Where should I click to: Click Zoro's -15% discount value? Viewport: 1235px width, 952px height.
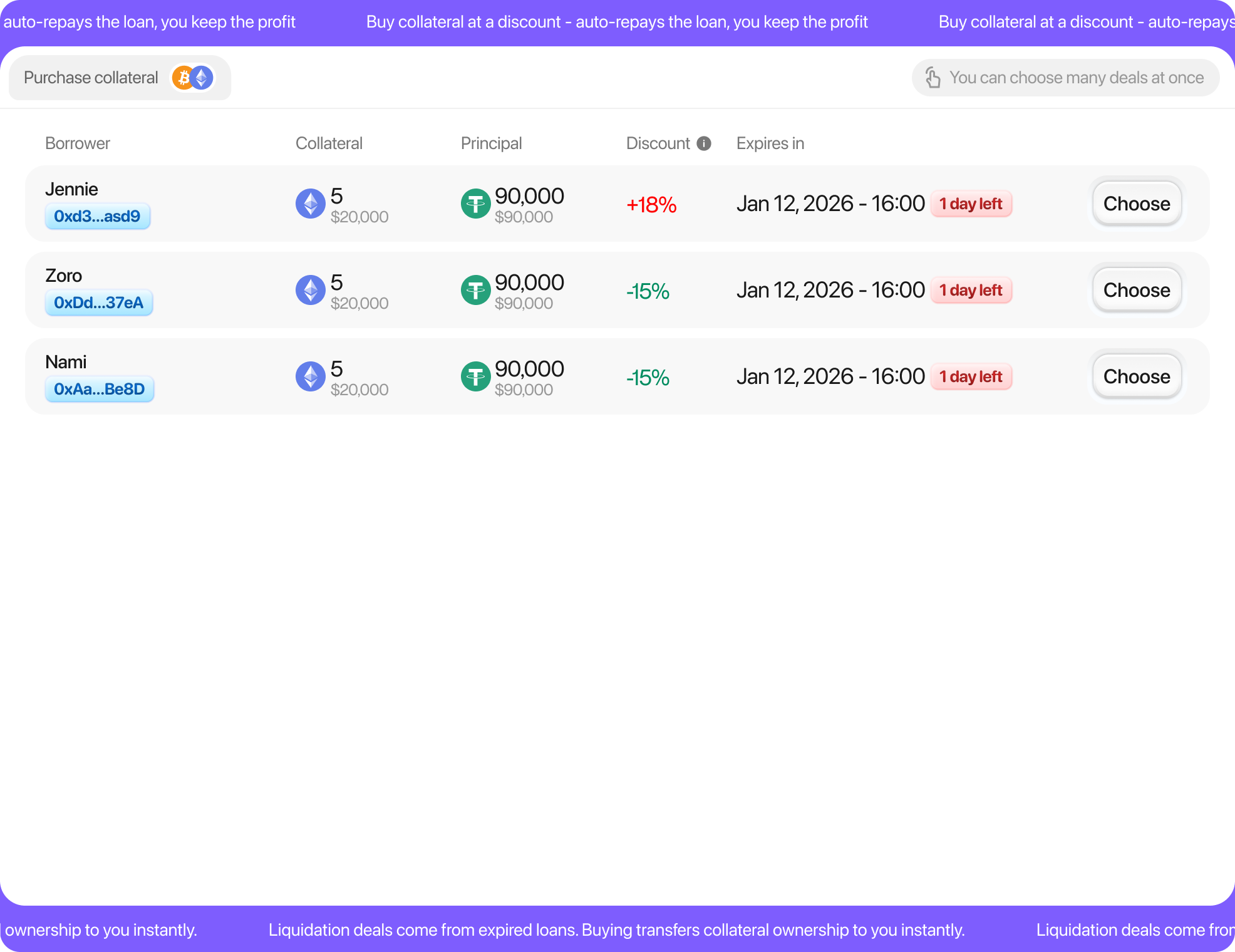648,291
